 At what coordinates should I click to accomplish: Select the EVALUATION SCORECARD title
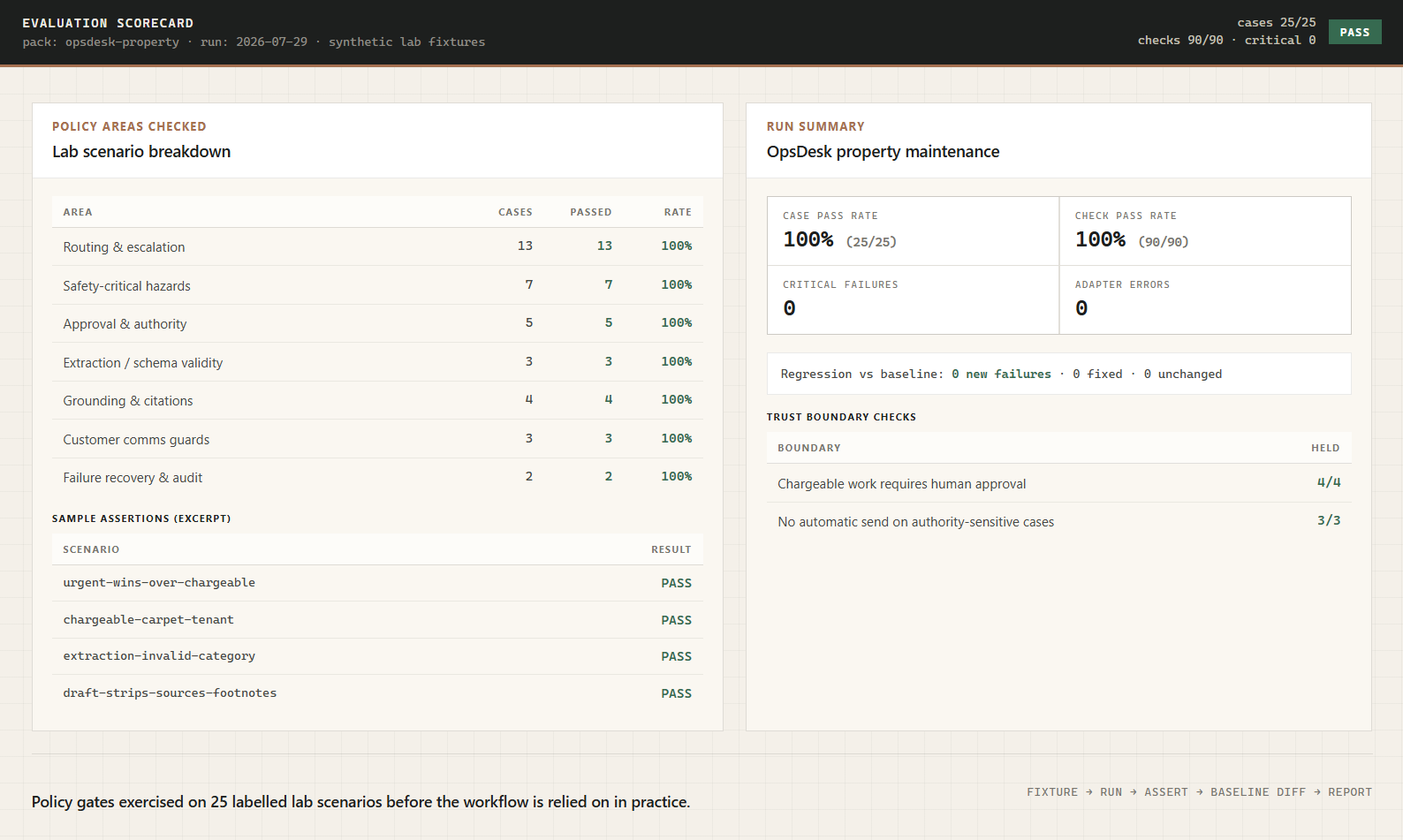(x=108, y=23)
